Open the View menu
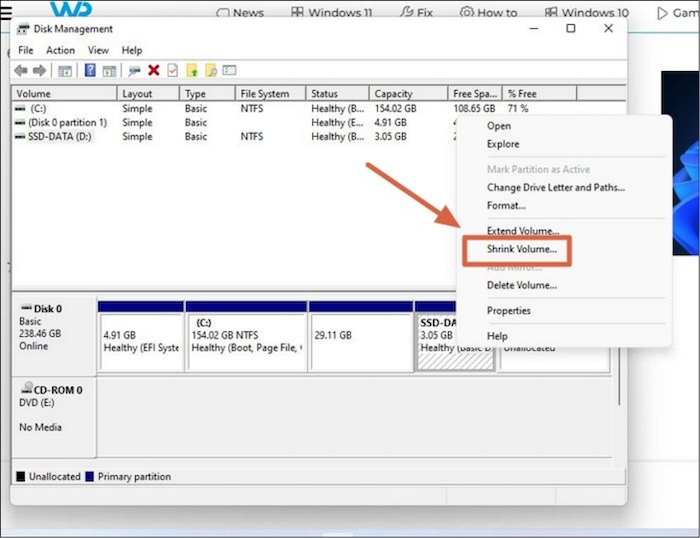Viewport: 700px width, 538px height. [x=98, y=50]
